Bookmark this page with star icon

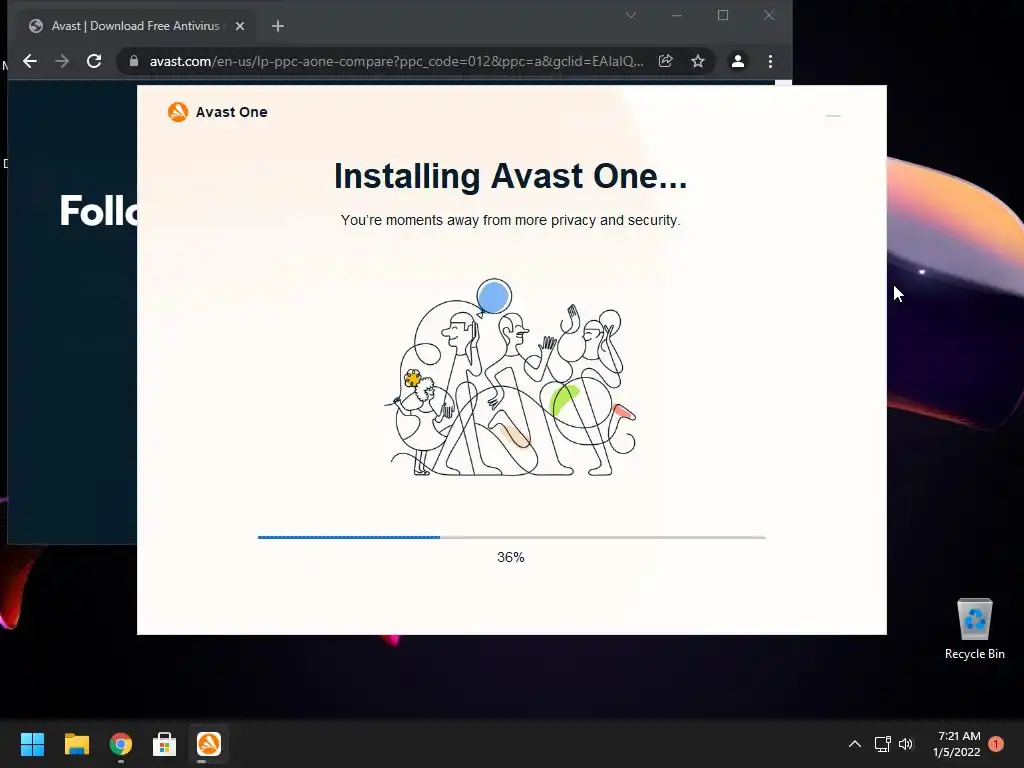point(697,61)
